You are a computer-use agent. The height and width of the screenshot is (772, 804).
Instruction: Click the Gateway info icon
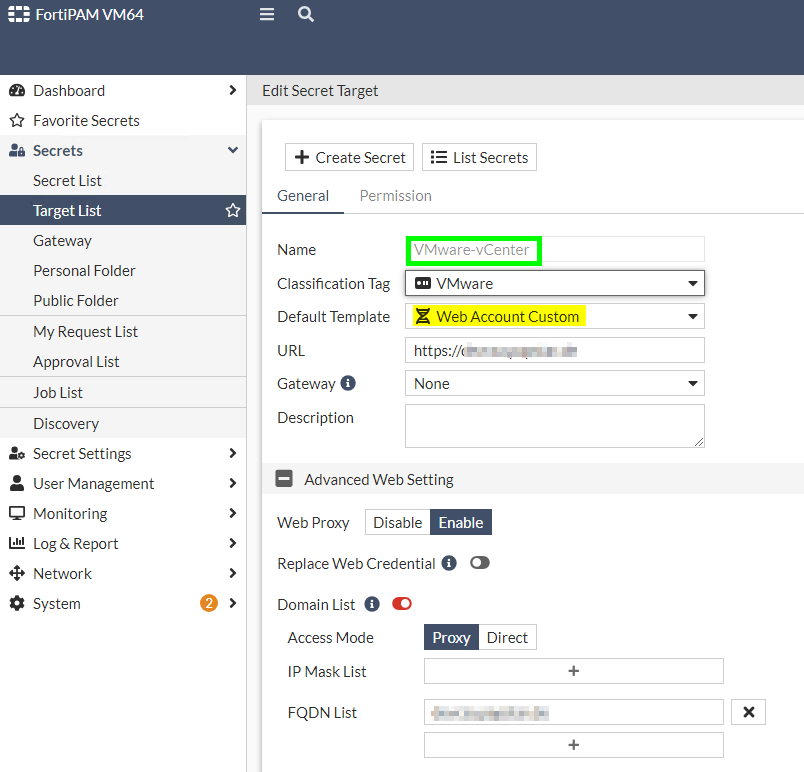pyautogui.click(x=348, y=383)
